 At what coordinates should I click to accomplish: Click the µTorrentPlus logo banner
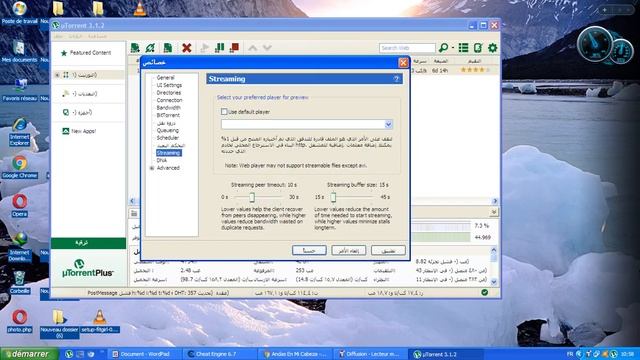[x=88, y=269]
